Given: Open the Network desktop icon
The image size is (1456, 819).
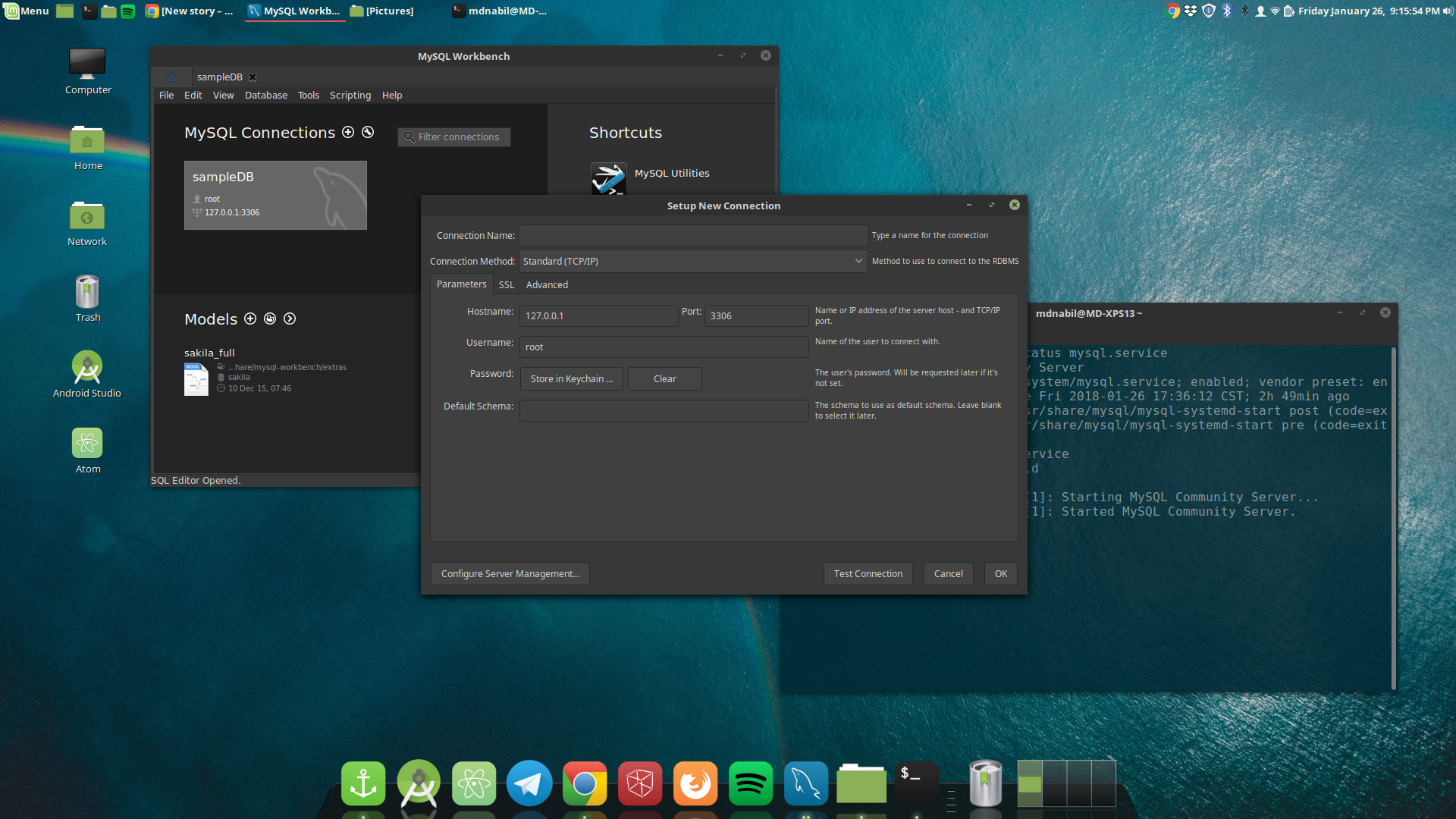Looking at the screenshot, I should [87, 223].
